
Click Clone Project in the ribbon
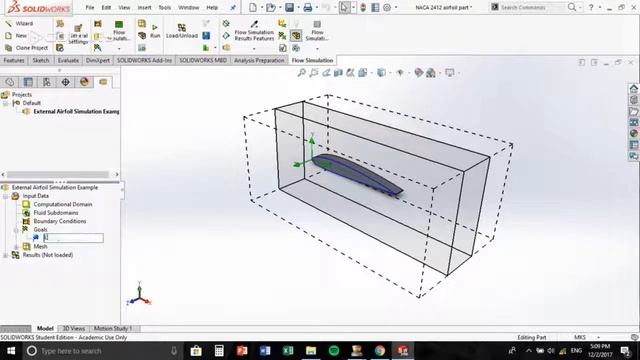click(x=27, y=48)
